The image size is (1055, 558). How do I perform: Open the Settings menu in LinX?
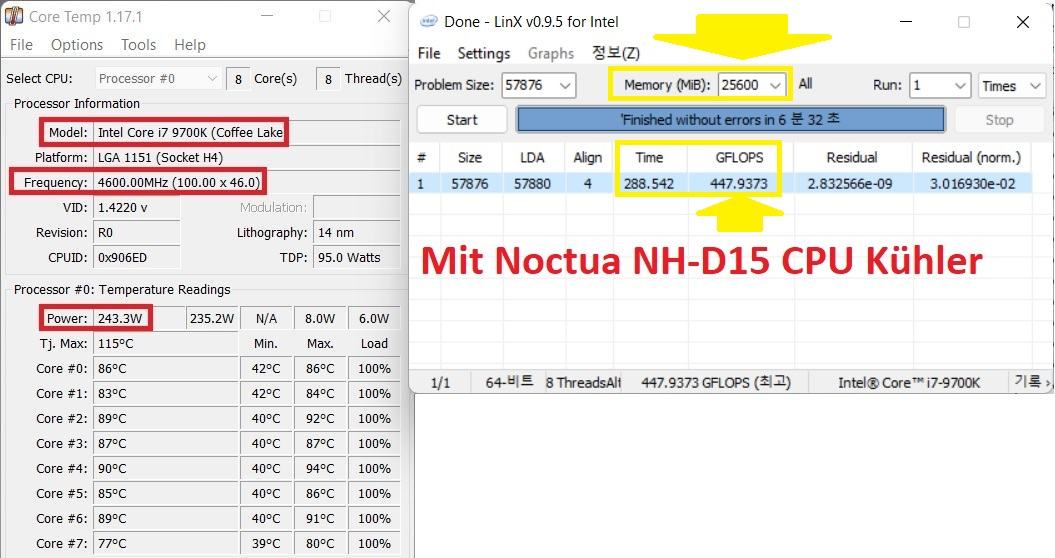[x=484, y=53]
